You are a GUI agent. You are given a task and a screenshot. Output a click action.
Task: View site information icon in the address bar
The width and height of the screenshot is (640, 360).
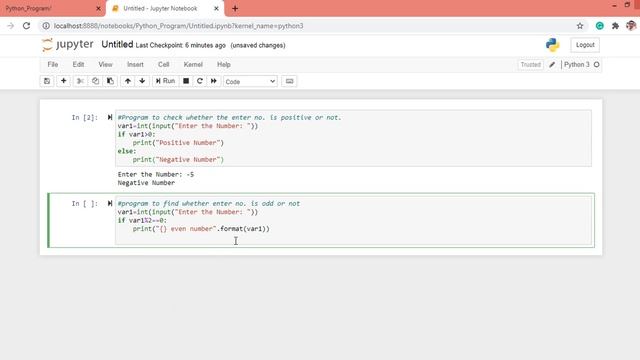click(x=46, y=26)
